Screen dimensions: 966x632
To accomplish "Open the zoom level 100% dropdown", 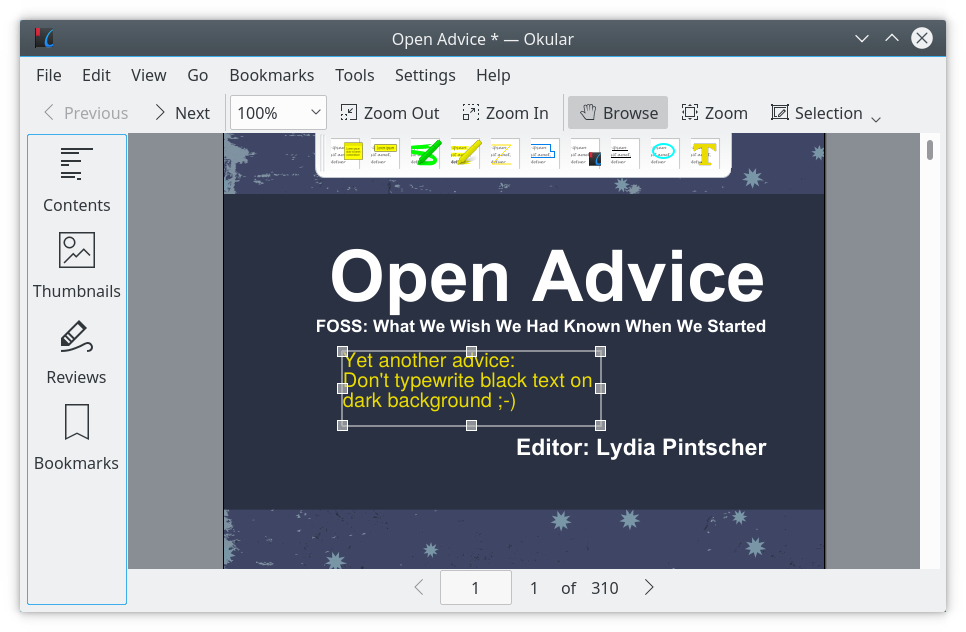I will tap(279, 113).
